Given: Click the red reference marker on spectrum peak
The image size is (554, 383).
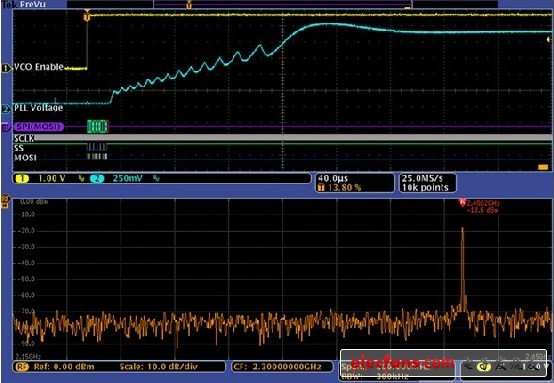Looking at the screenshot, I should [462, 202].
